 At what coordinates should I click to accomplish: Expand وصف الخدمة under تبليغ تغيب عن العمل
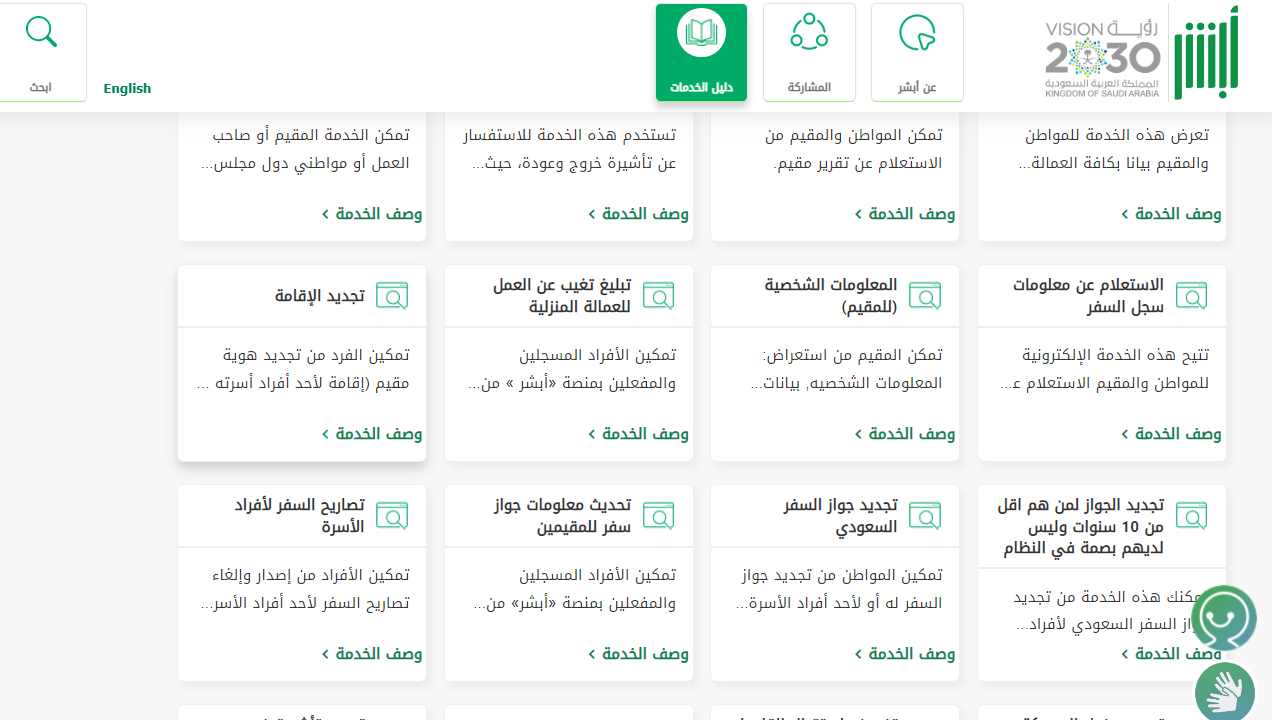point(638,434)
